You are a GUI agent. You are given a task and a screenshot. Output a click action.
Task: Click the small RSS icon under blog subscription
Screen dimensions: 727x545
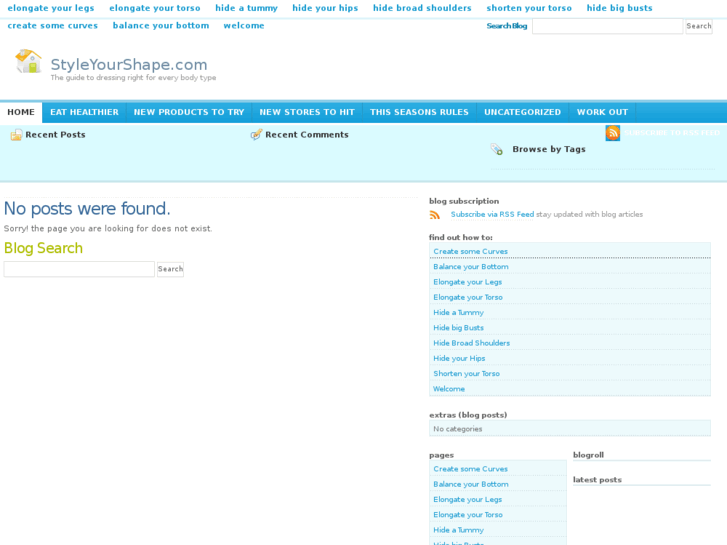434,215
